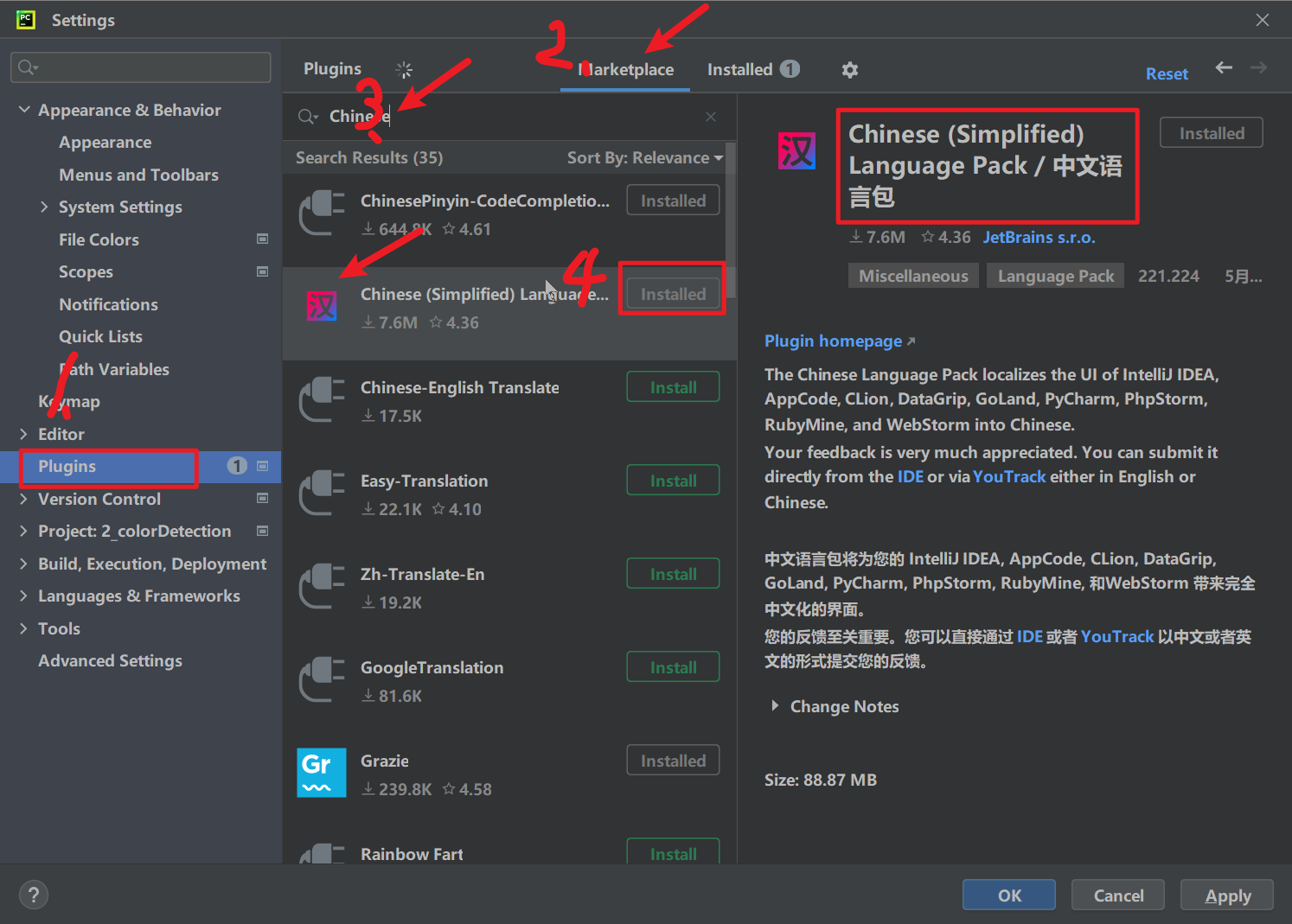Click the plugins gear settings icon

[850, 70]
